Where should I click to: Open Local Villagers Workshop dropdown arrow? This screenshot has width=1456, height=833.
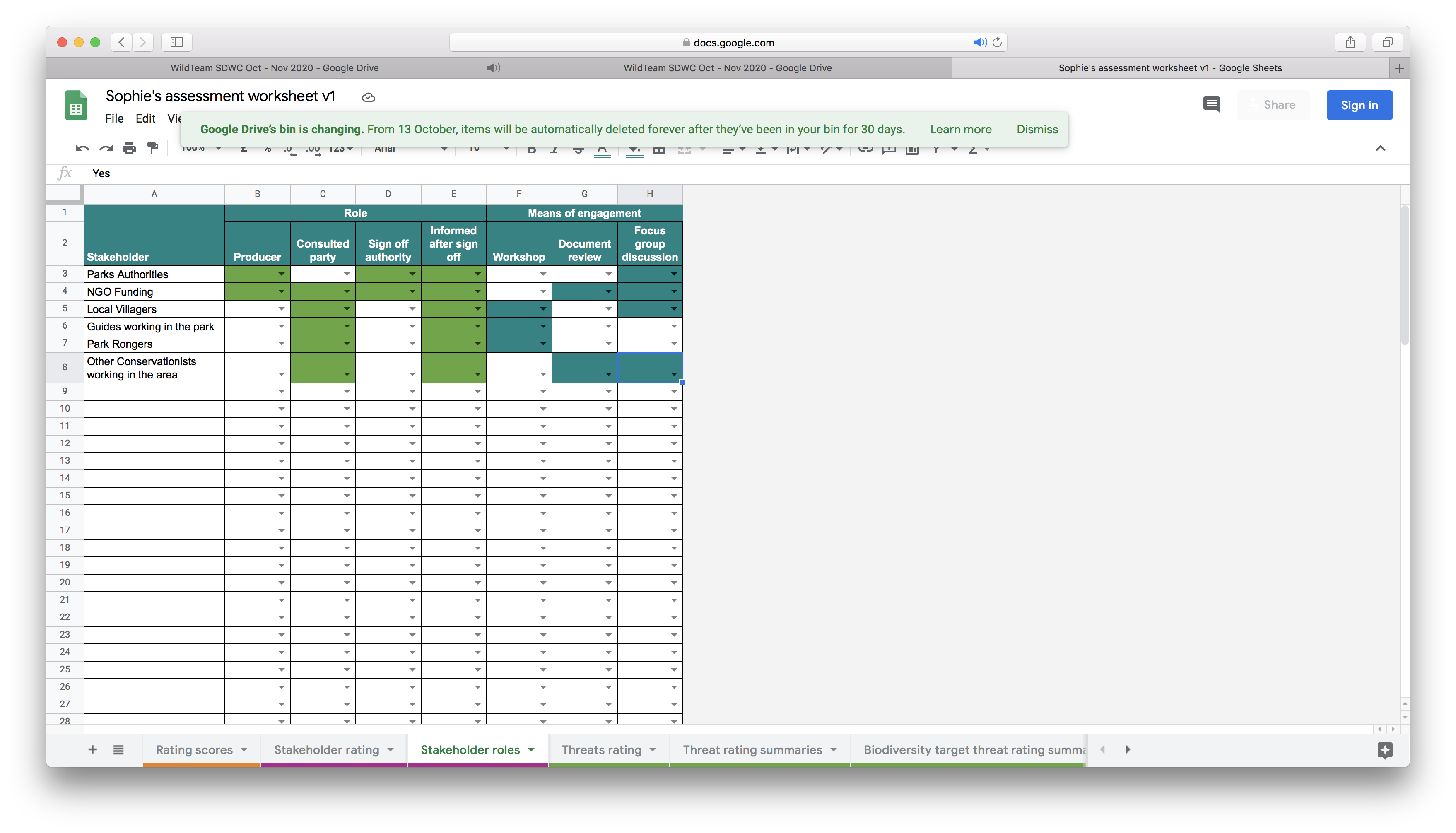pos(542,310)
